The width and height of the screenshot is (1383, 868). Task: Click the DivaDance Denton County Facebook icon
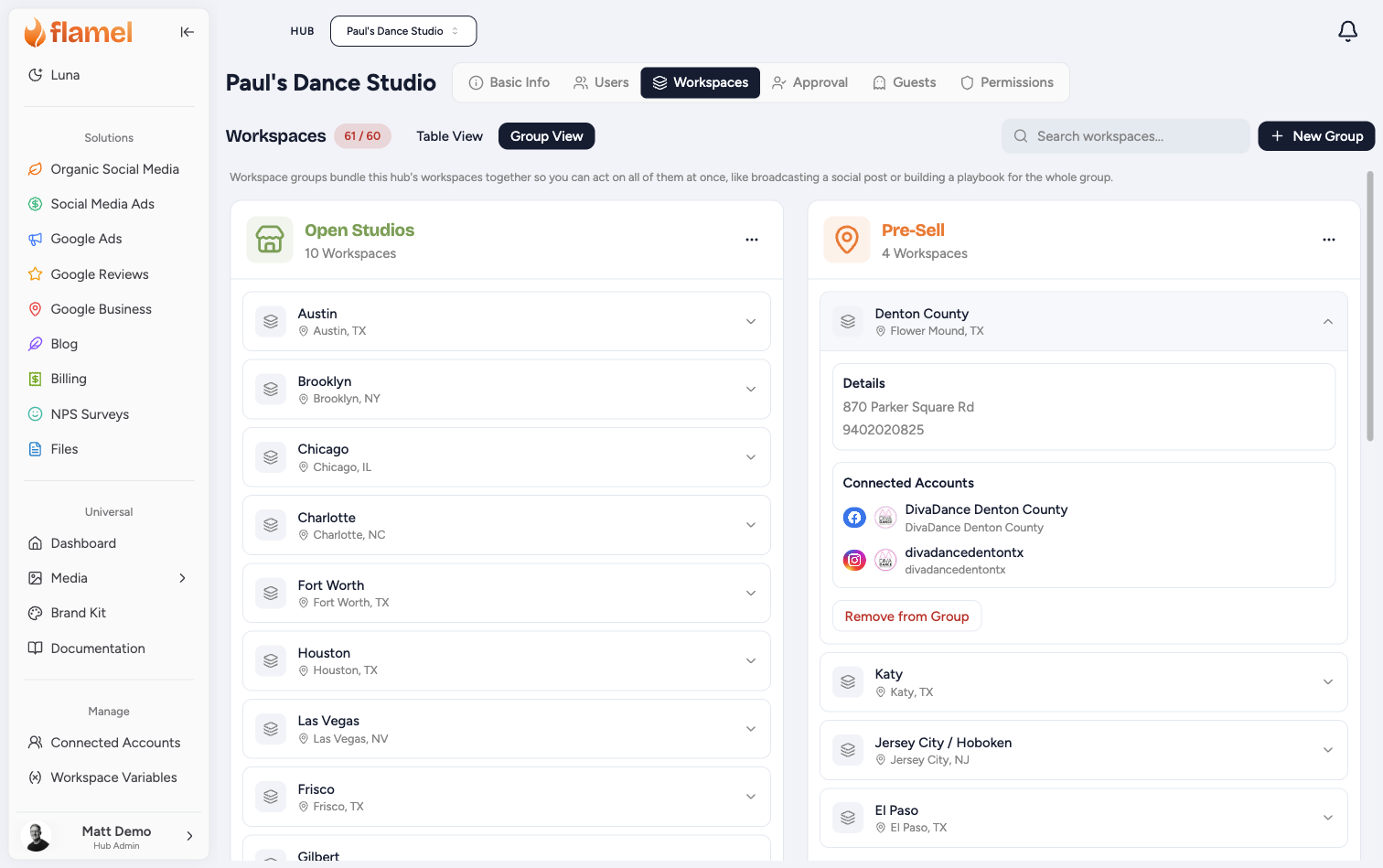click(x=854, y=518)
